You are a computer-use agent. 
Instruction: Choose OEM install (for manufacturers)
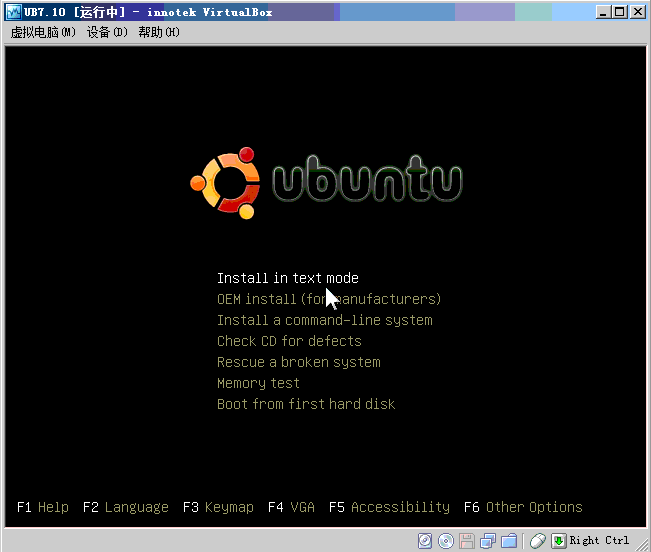tap(329, 299)
